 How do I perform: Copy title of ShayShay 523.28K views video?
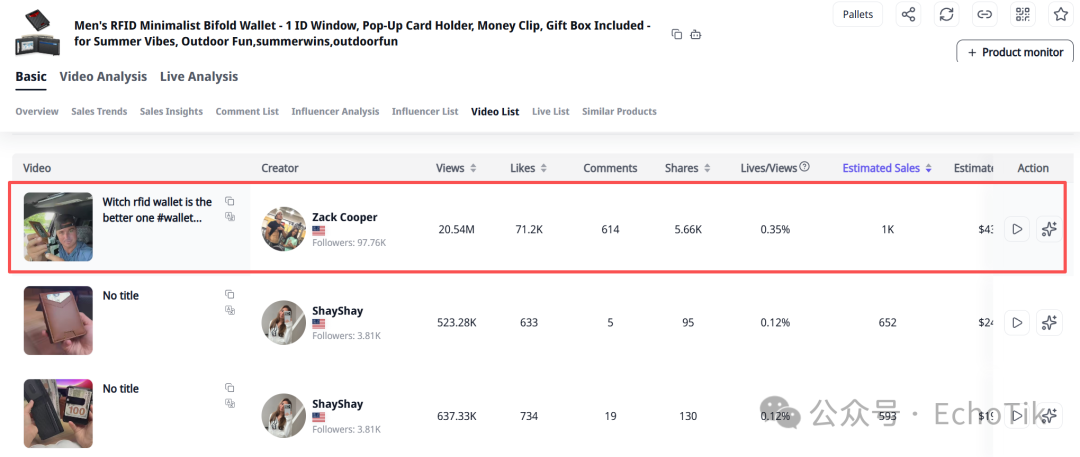[x=230, y=294]
